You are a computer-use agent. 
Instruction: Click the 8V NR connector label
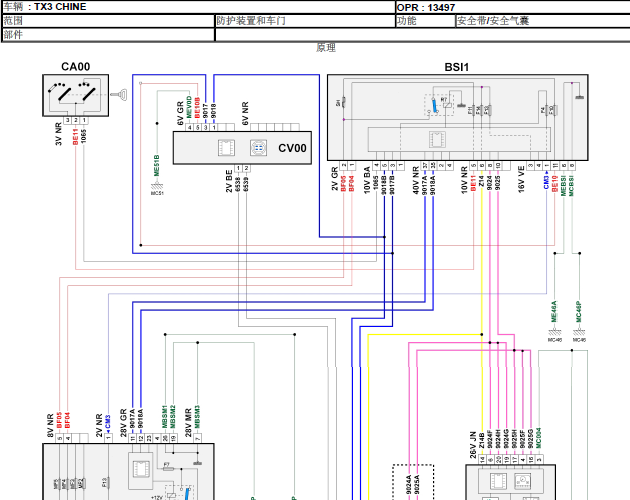51,426
